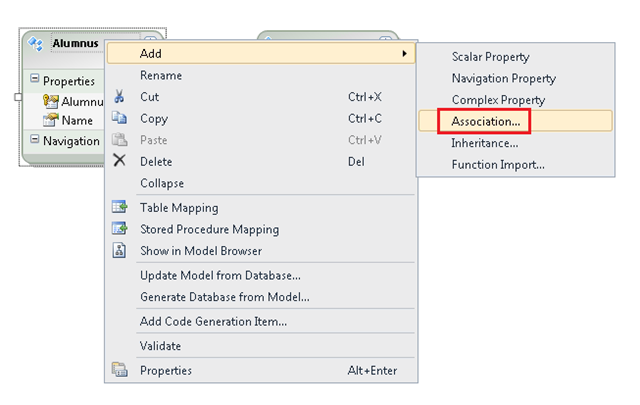Select Update Model from Database...
This screenshot has width=640, height=405.
coord(220,276)
